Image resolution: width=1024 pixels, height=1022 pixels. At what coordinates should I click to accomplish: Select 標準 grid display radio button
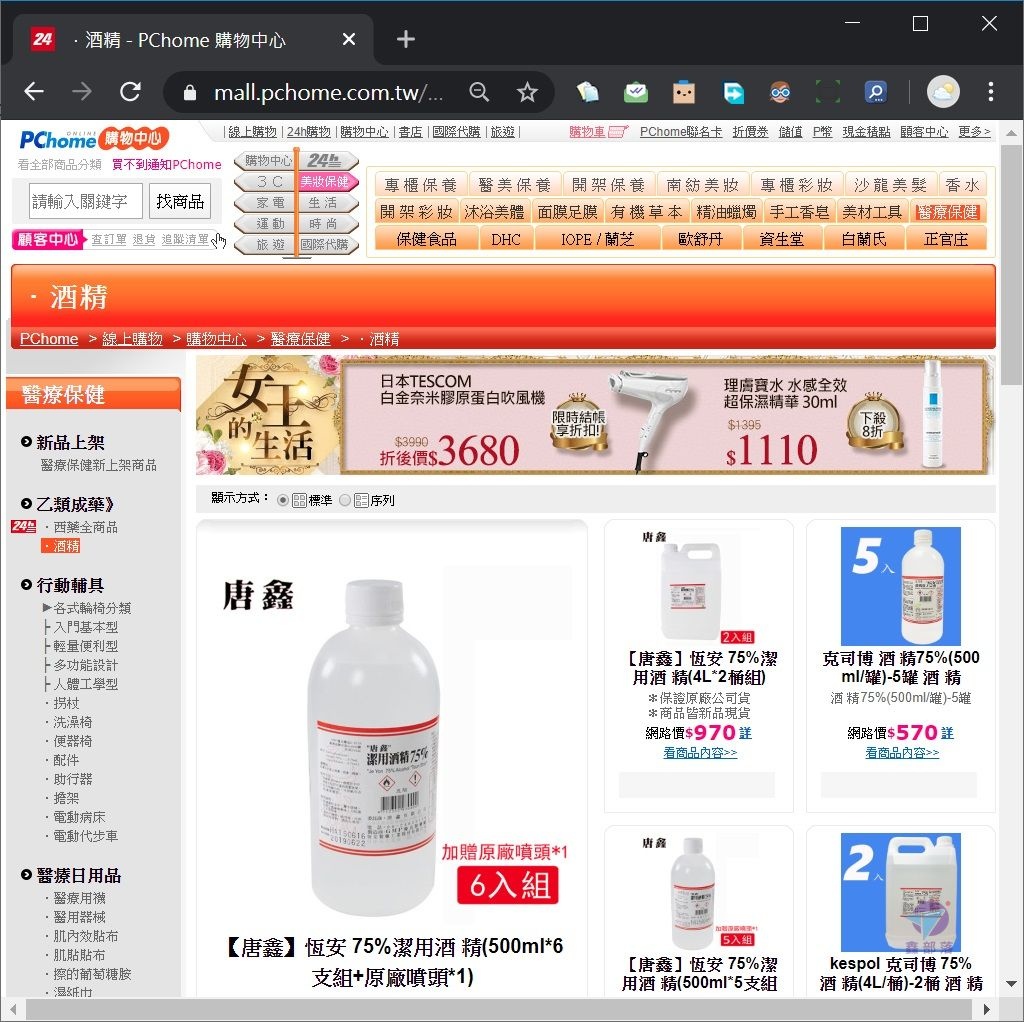tap(283, 500)
